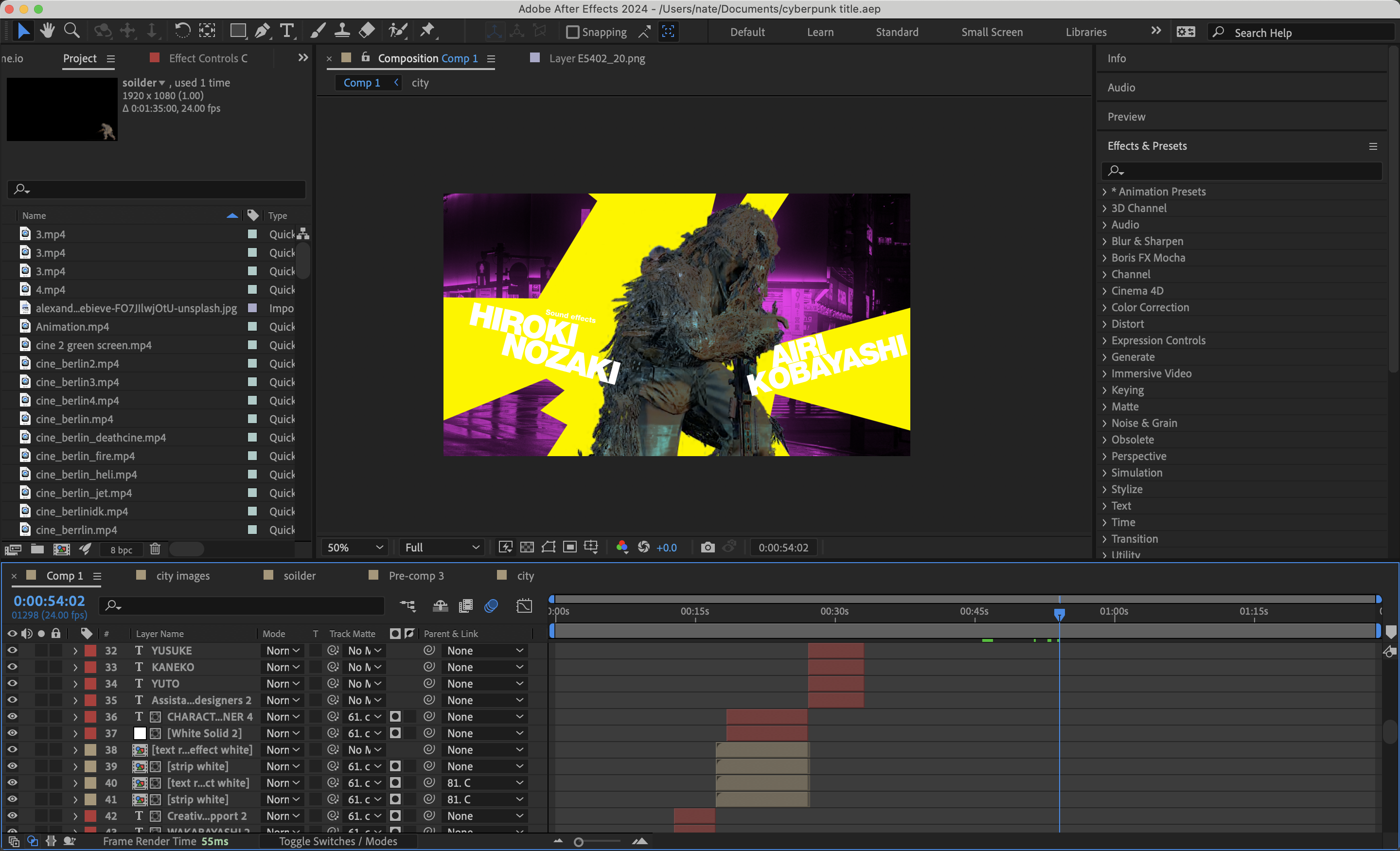This screenshot has height=851, width=1400.
Task: Switch to the Standard workspace
Action: tap(897, 33)
